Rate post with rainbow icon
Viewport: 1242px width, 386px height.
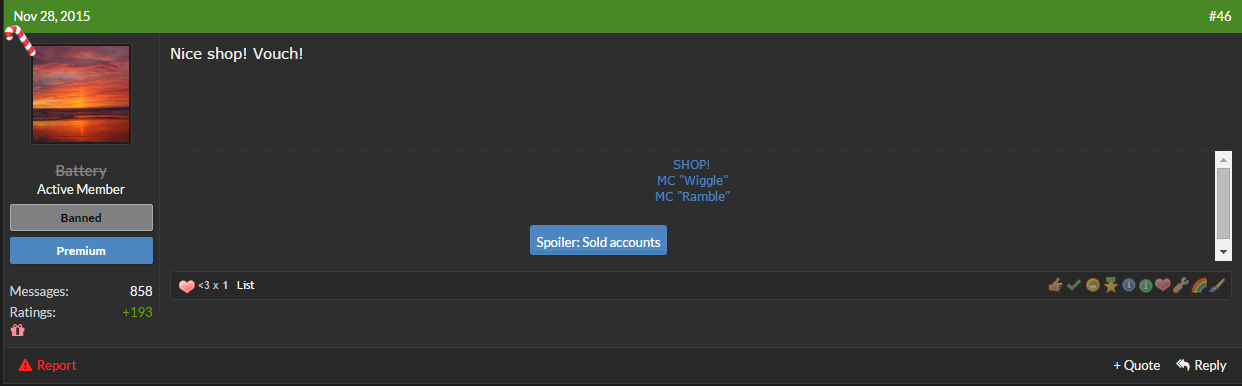click(x=1199, y=285)
